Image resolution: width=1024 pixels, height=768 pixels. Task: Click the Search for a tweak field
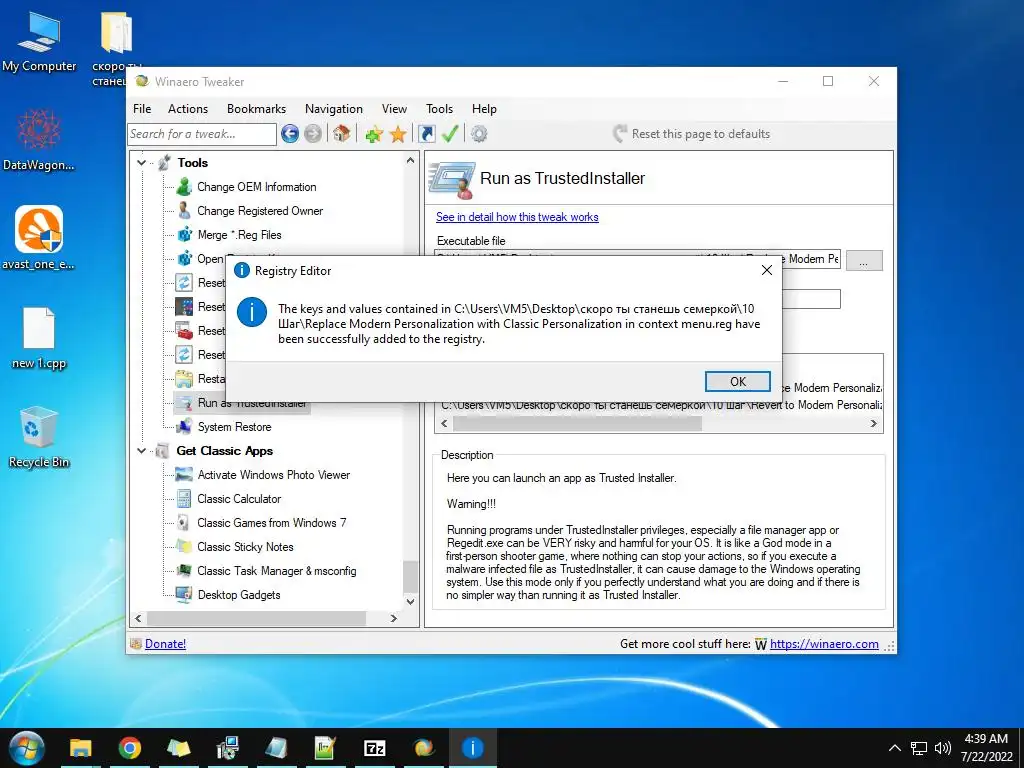[x=202, y=134]
